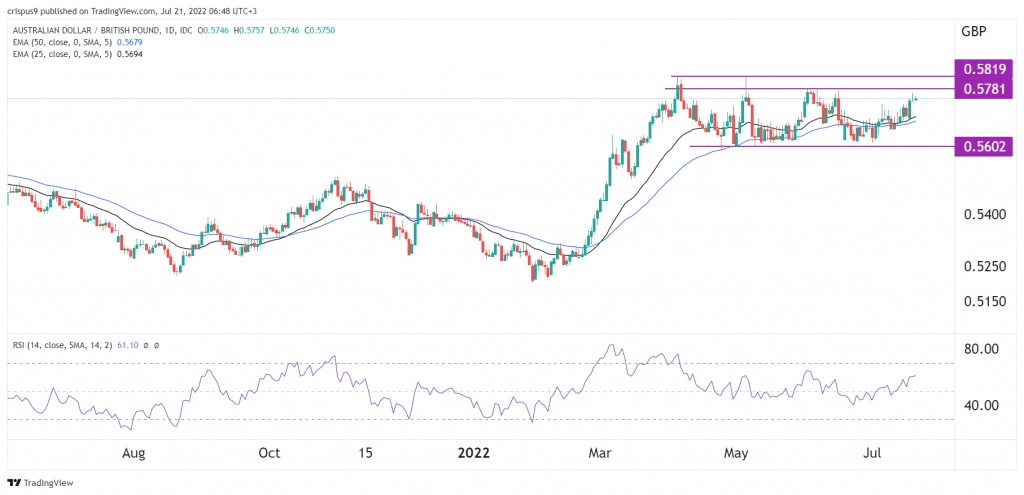Viewport: 1024px width, 495px height.
Task: Click the RSI 40.00 axis value
Action: click(980, 406)
